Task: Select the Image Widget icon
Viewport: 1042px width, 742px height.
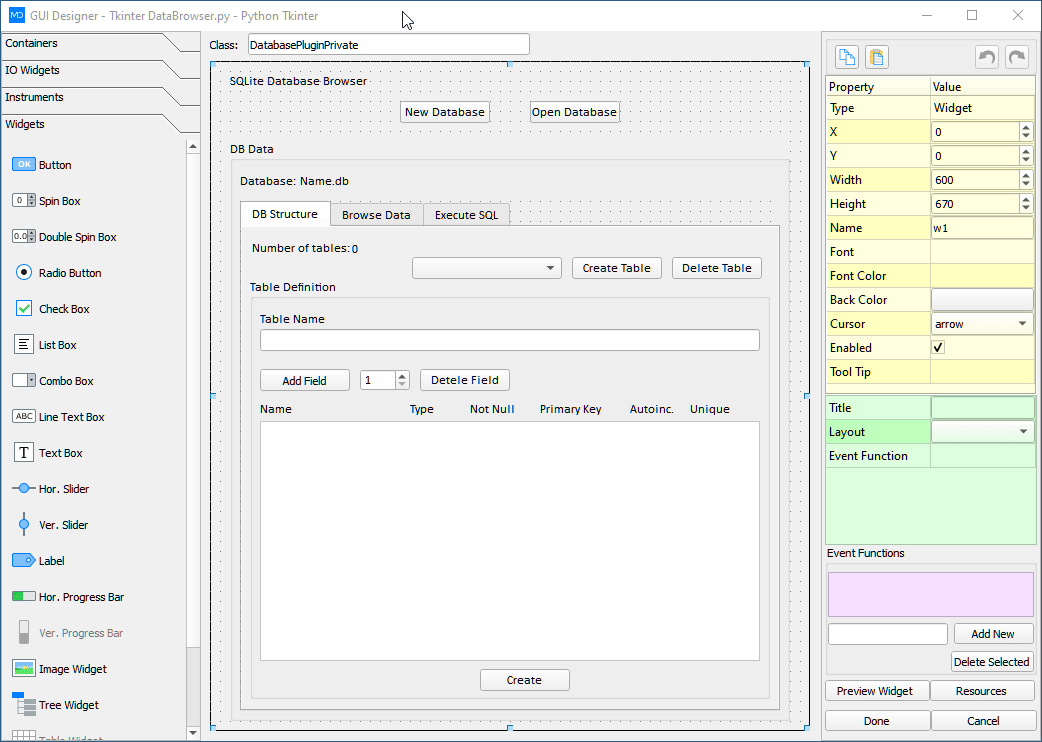Action: click(23, 668)
